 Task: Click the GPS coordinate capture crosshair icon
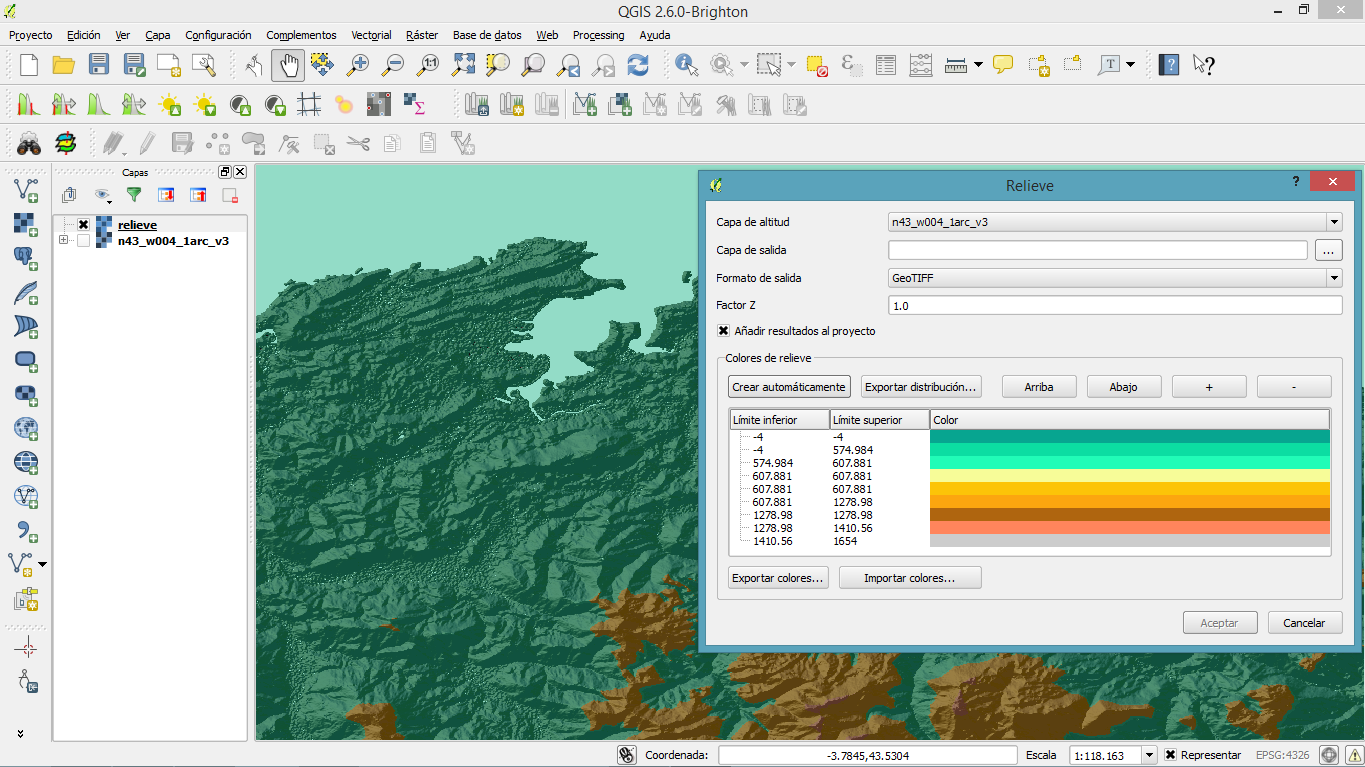(x=27, y=648)
